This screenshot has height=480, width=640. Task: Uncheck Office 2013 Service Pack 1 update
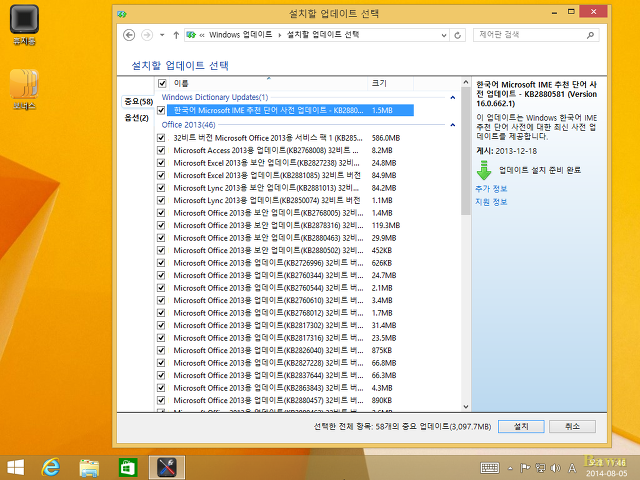161,138
